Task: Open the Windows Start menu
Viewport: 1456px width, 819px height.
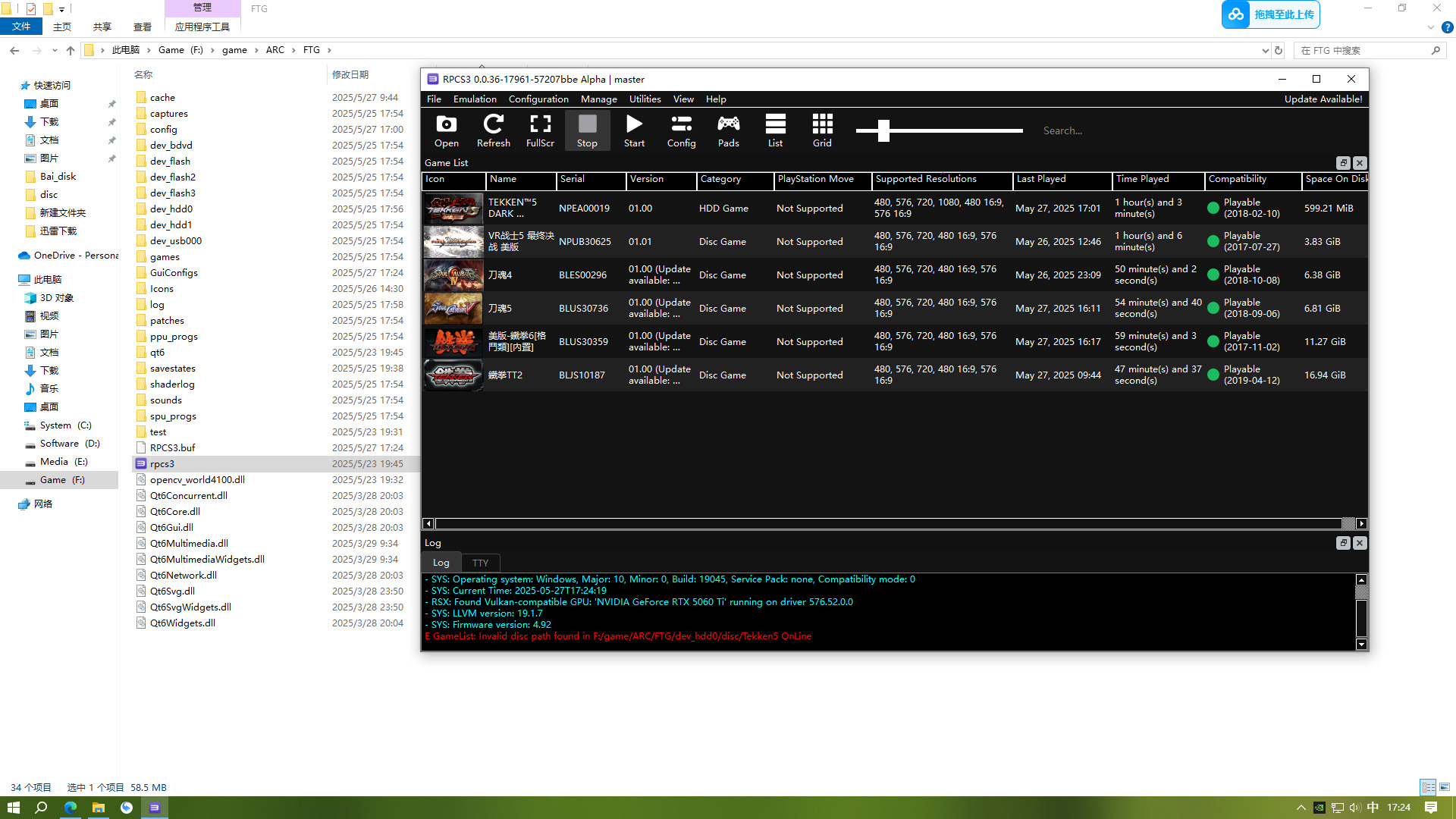Action: [x=14, y=808]
